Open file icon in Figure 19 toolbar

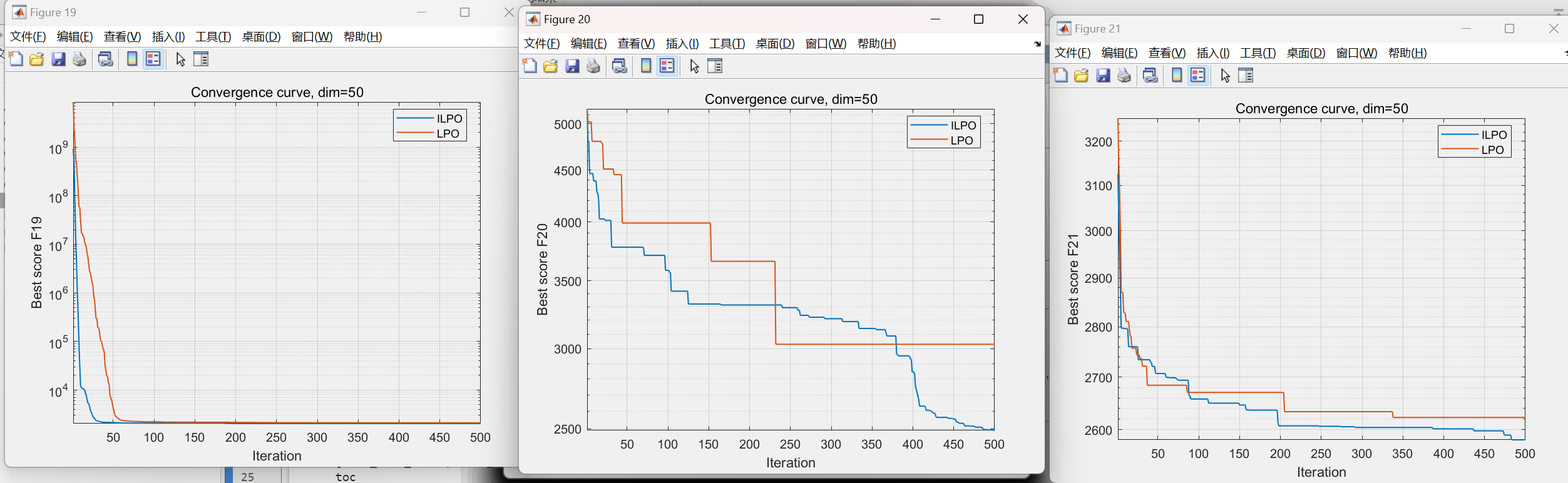[x=37, y=59]
